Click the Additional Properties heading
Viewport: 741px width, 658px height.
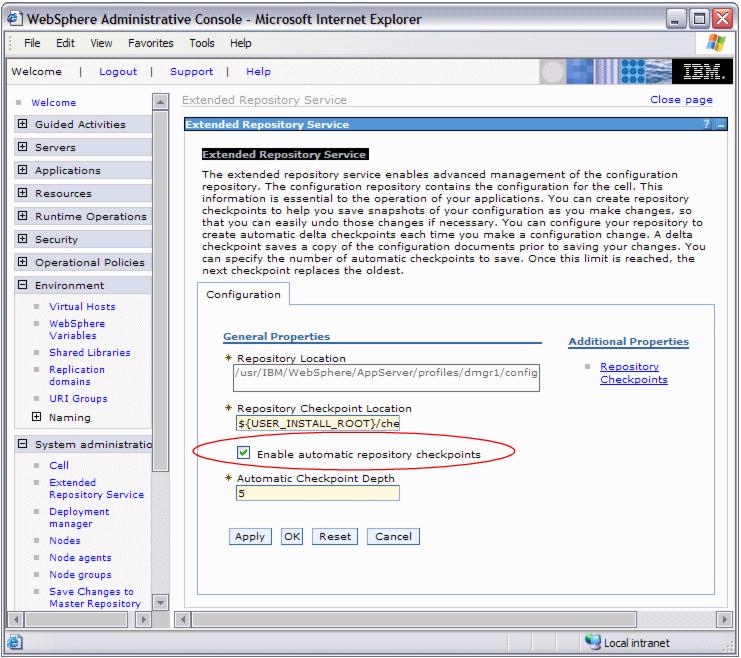(x=629, y=341)
